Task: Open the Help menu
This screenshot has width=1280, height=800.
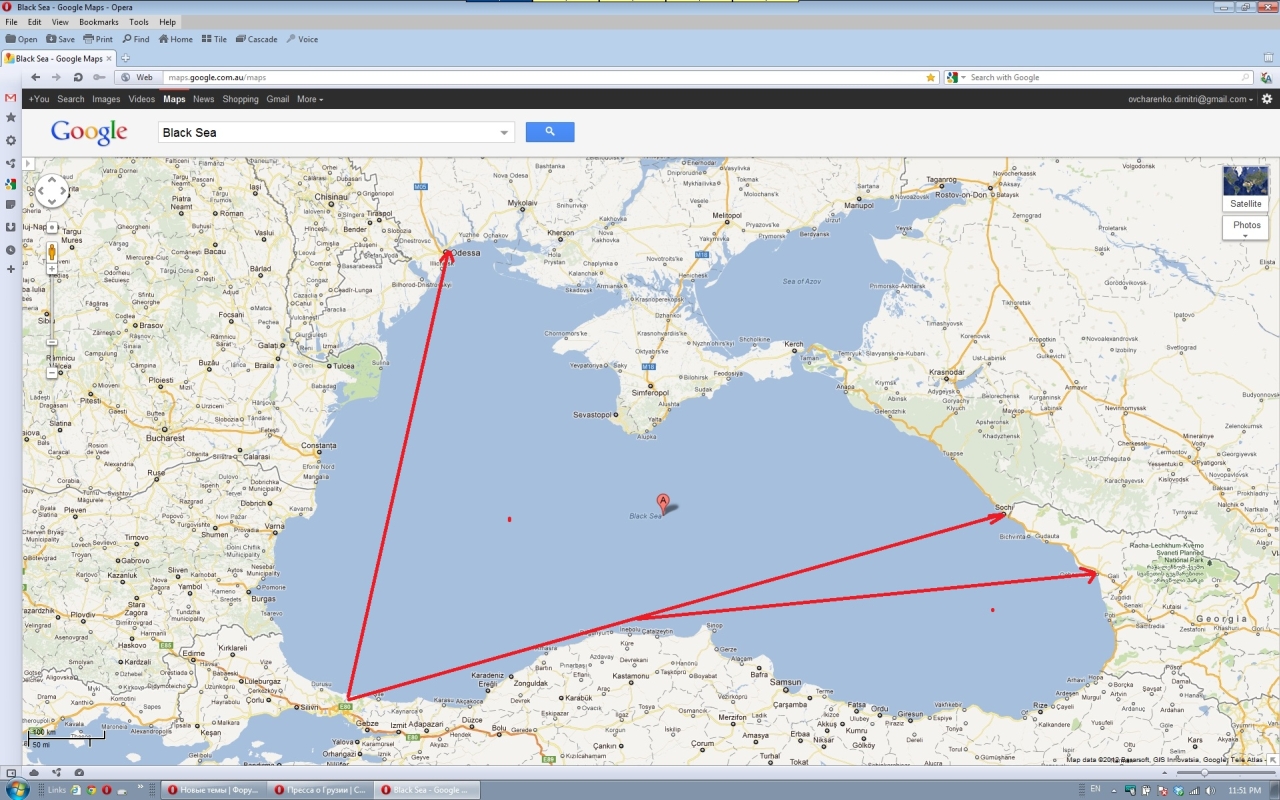Action: [x=167, y=22]
